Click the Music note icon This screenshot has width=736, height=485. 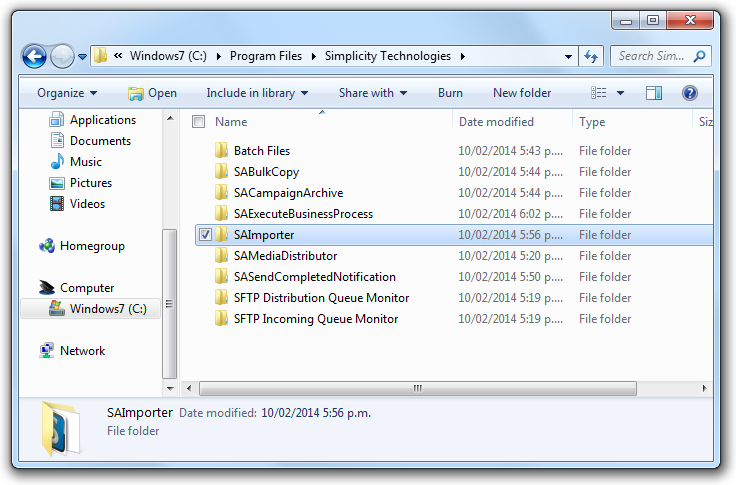pyautogui.click(x=57, y=162)
